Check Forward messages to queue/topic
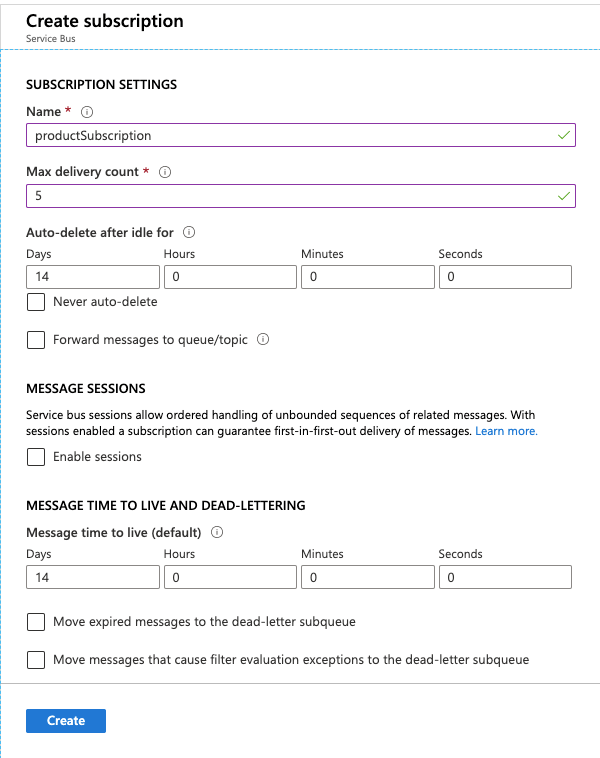Image resolution: width=600 pixels, height=758 pixels. point(36,340)
